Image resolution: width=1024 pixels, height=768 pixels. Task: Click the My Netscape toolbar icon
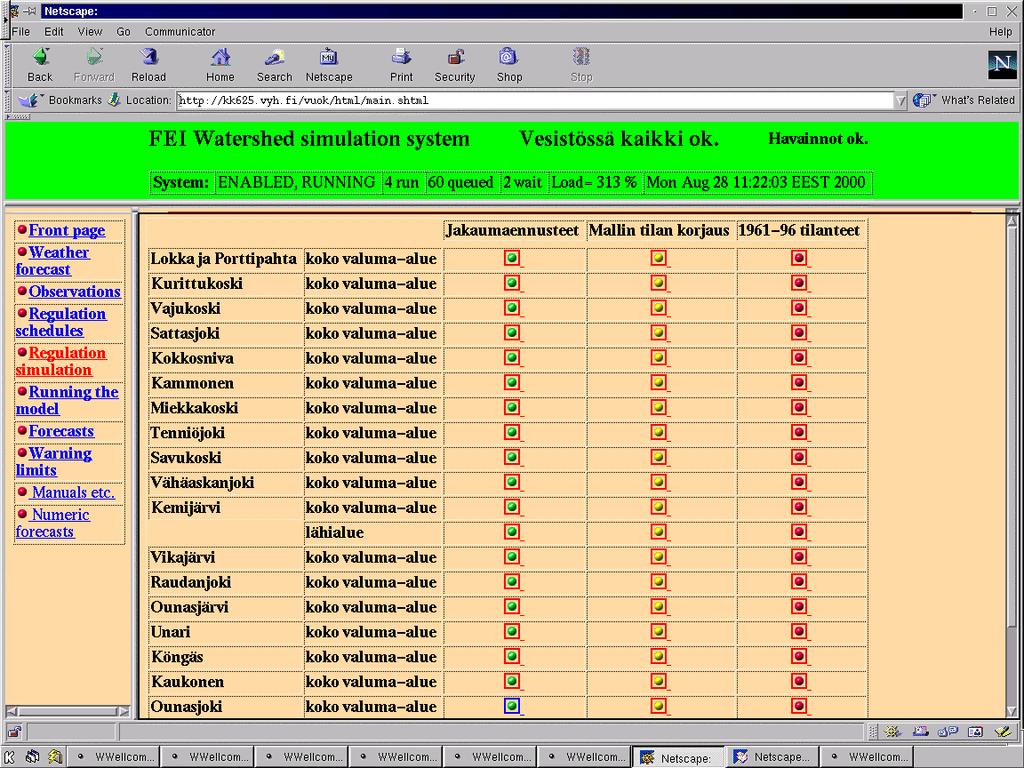328,57
